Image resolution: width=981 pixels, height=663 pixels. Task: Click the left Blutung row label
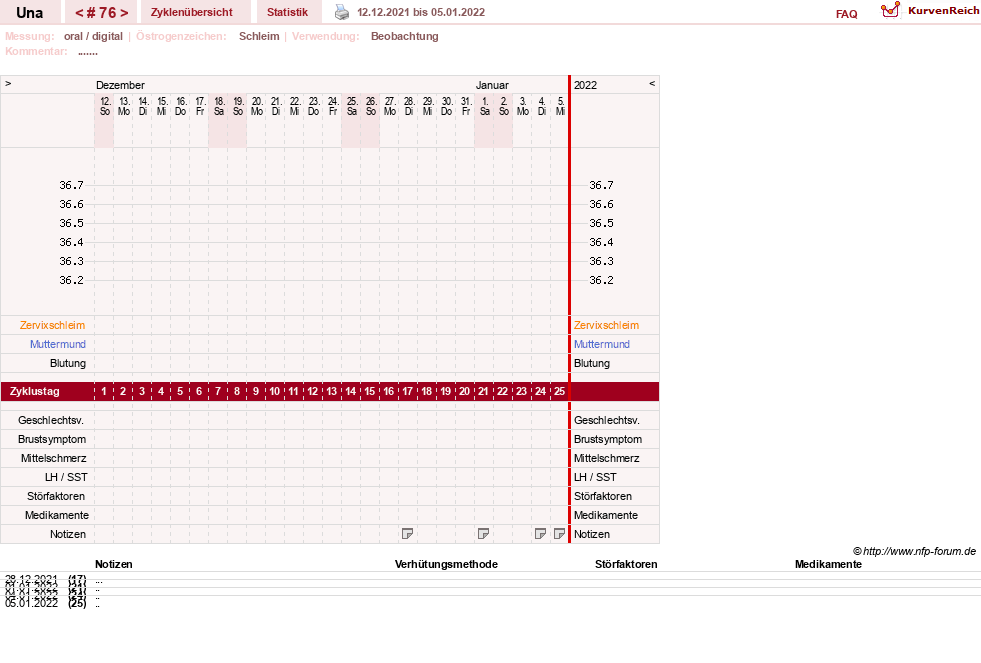(68, 363)
